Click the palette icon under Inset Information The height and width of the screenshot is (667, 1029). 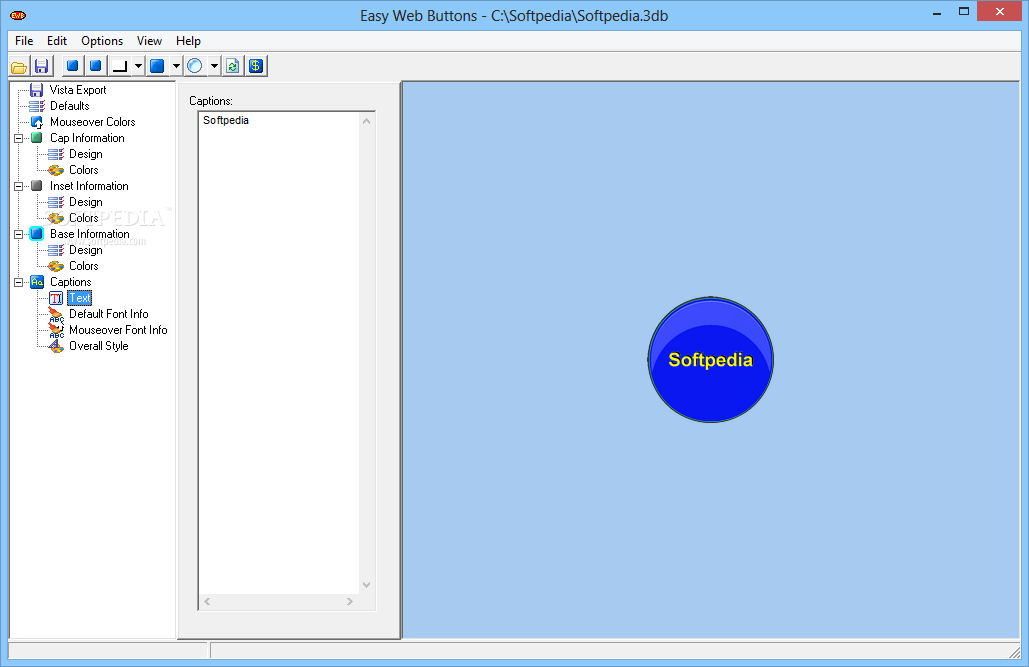[56, 218]
